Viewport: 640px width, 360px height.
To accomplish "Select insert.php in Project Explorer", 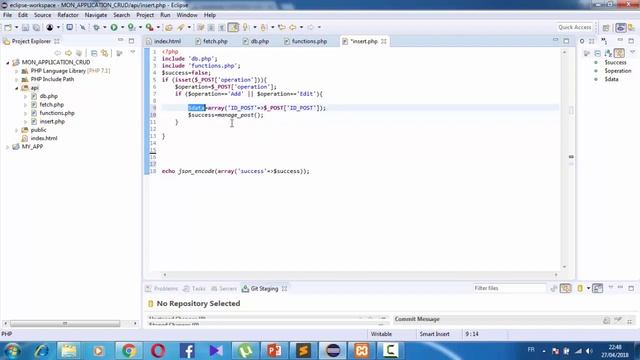I will (52, 121).
